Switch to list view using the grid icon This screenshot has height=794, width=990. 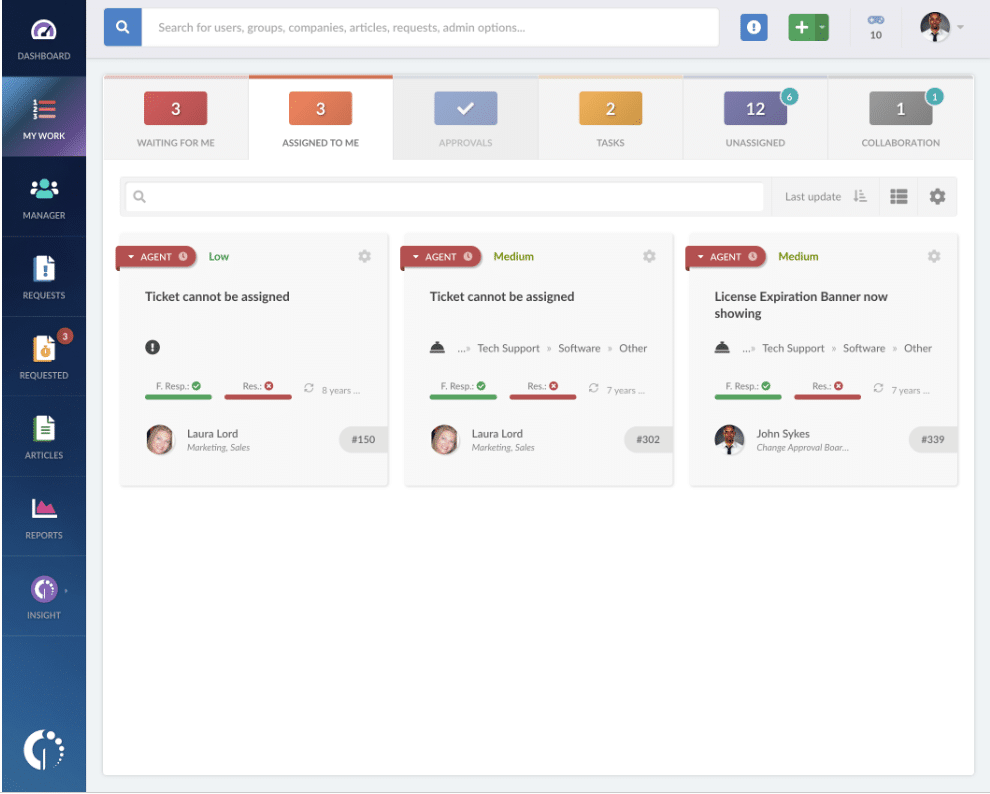coord(898,196)
